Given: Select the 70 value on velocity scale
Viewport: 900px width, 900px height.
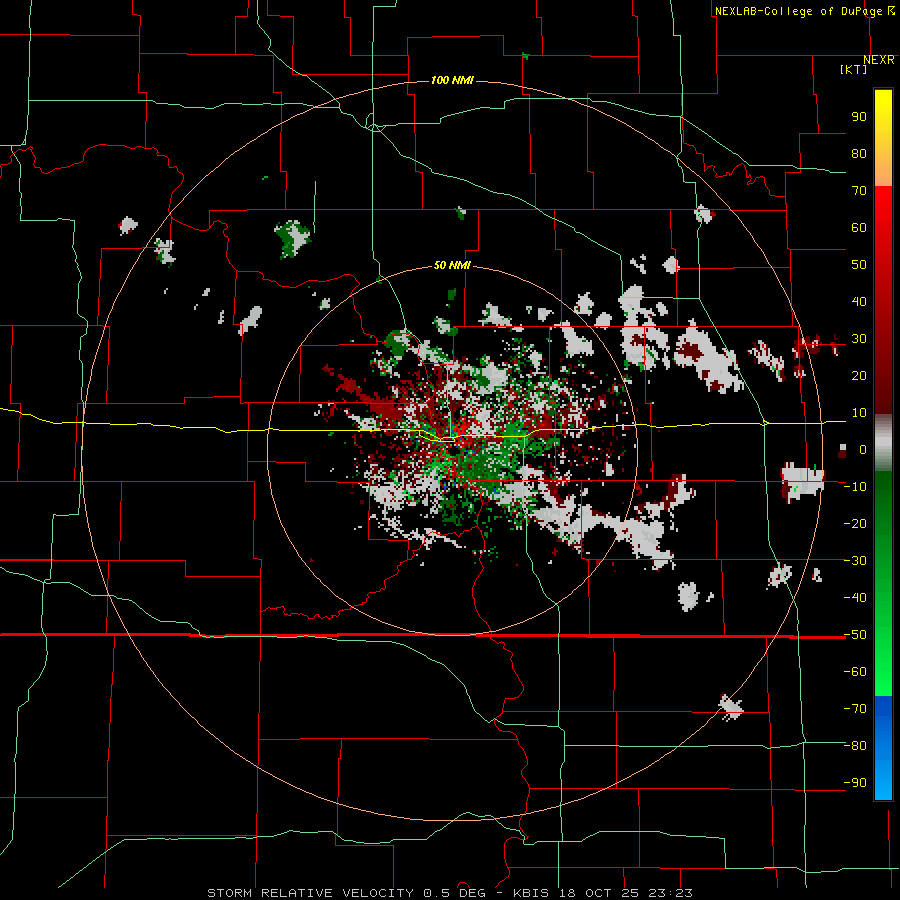Looking at the screenshot, I should 859,191.
